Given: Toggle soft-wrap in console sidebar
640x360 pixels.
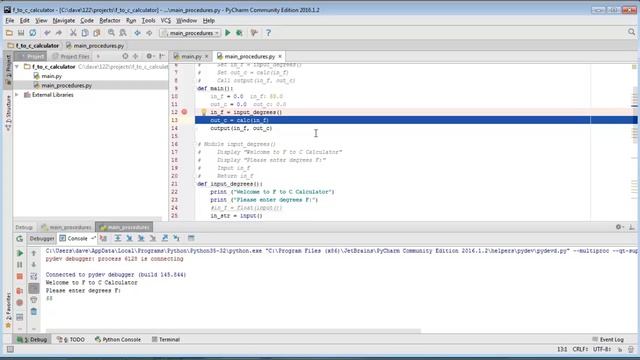Looking at the screenshot, I should [x=34, y=277].
